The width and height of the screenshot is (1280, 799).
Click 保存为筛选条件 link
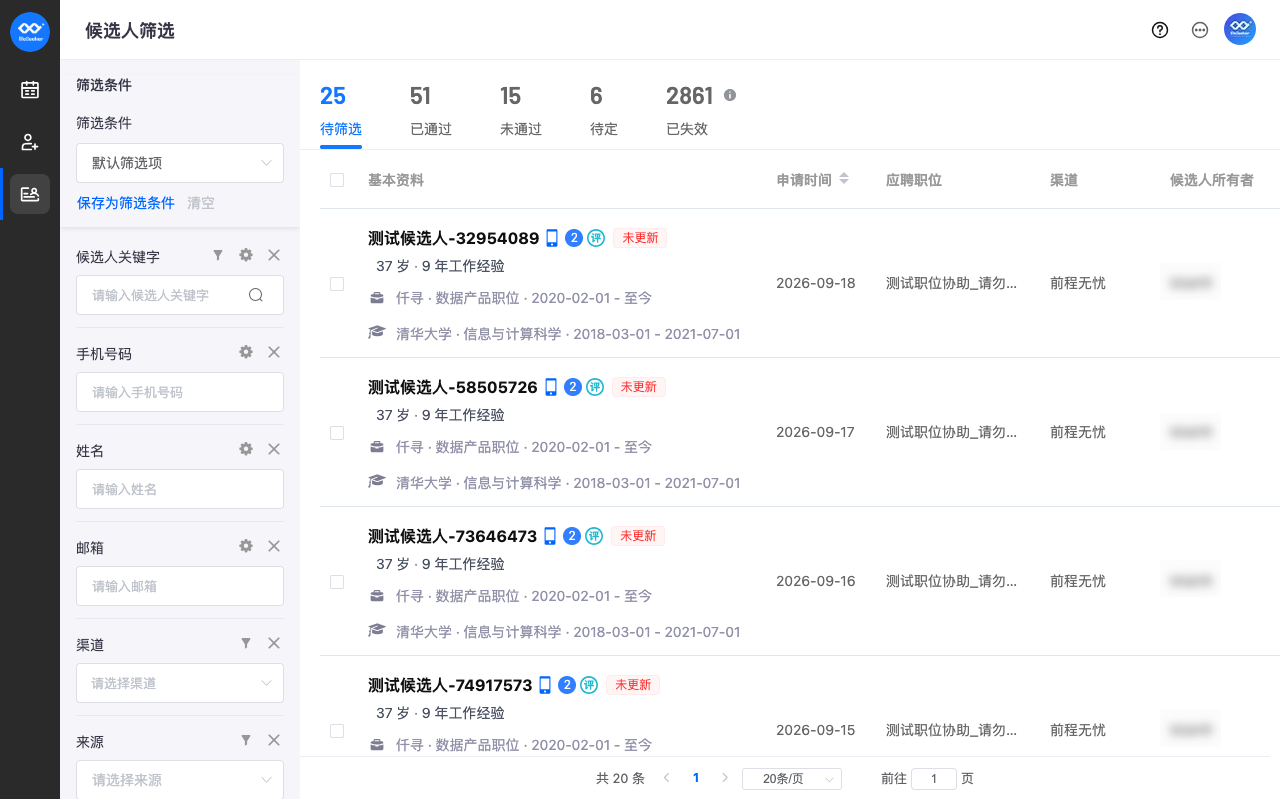(126, 203)
